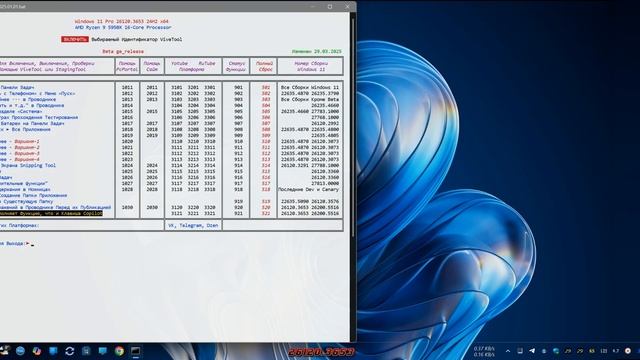Click 'Номер Сборки Windows 11' header
This screenshot has height=360, width=640.
pos(311,67)
